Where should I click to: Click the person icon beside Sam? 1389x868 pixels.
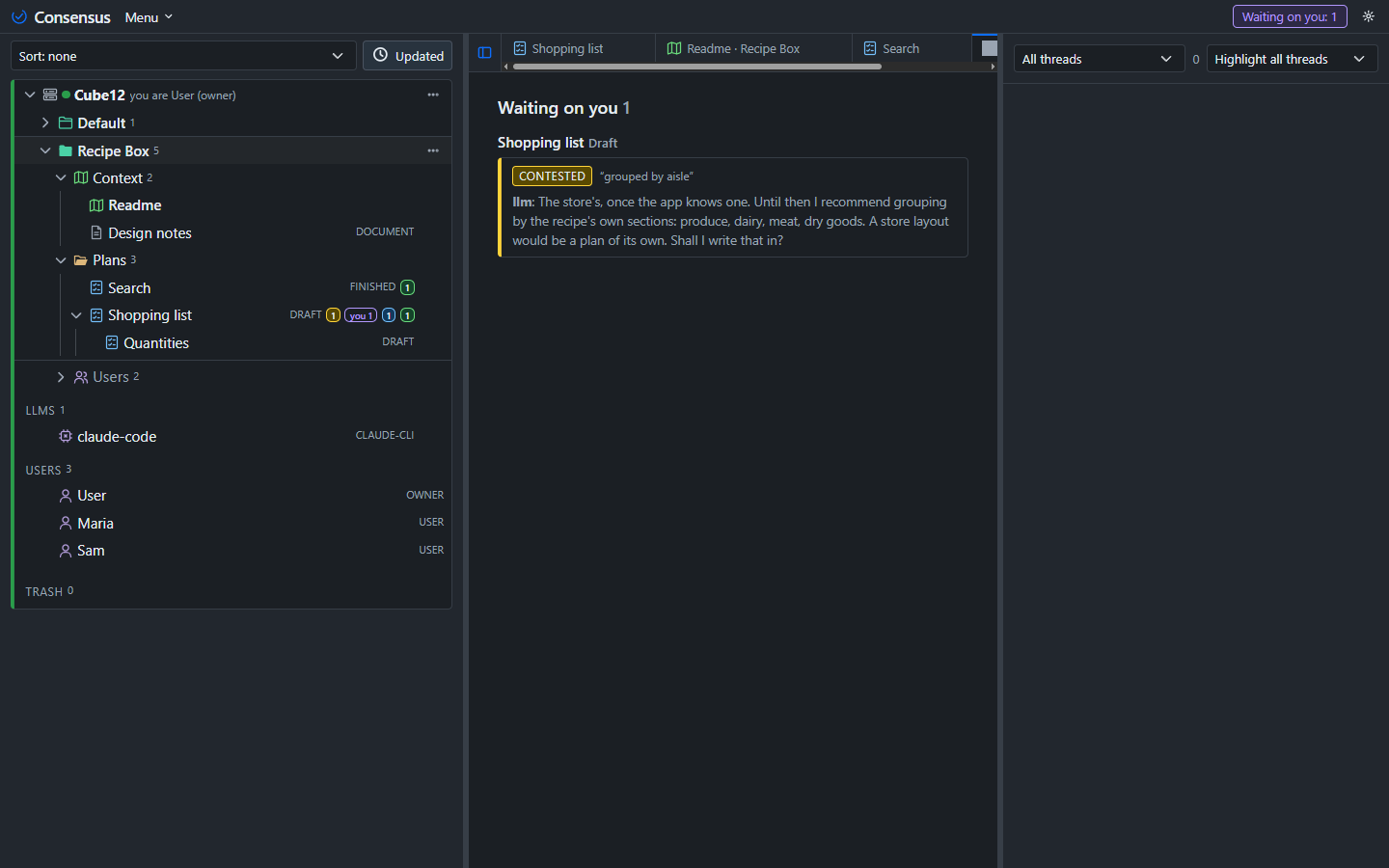coord(66,551)
